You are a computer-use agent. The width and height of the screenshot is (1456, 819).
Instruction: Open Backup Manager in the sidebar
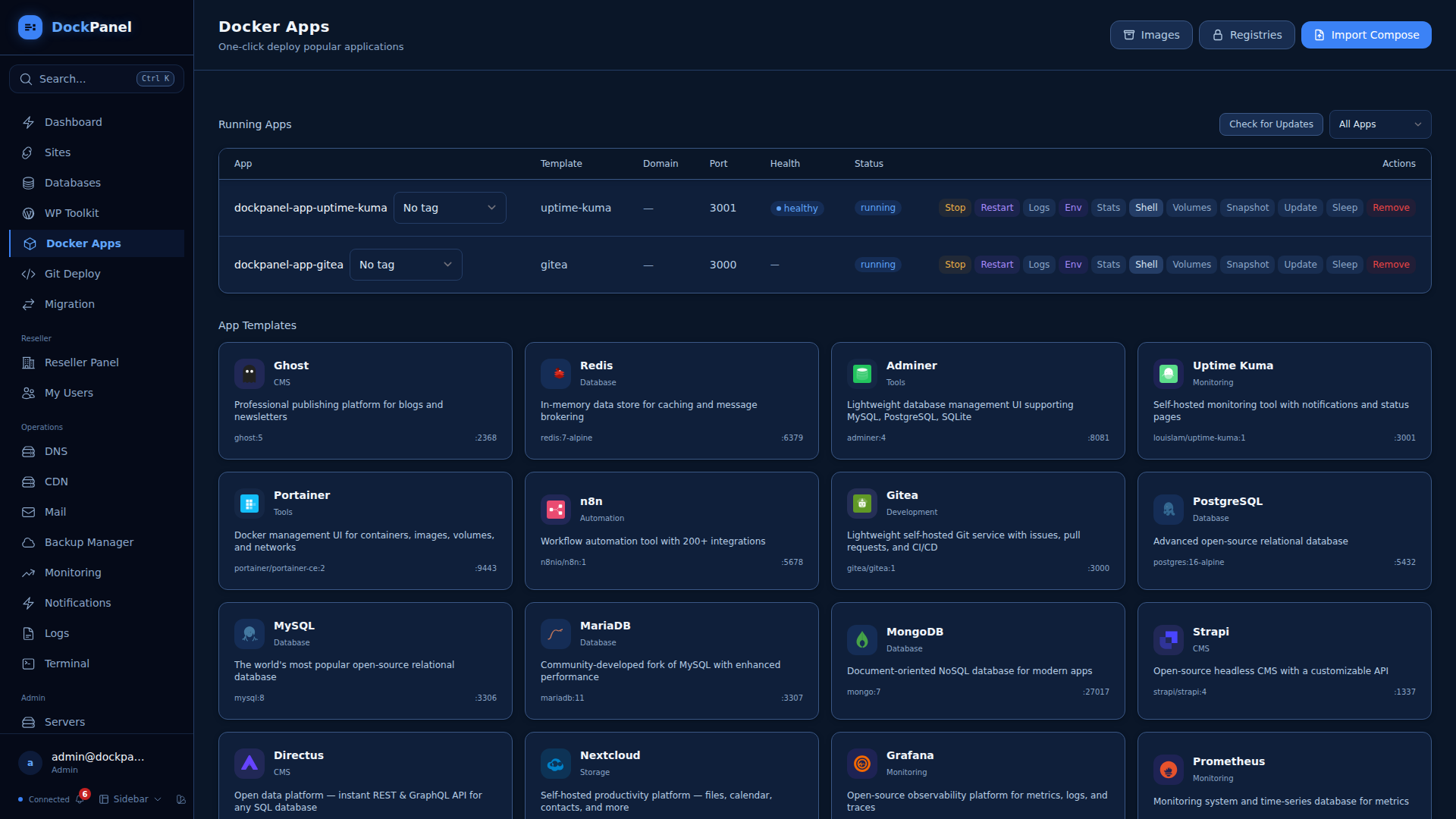97,542
